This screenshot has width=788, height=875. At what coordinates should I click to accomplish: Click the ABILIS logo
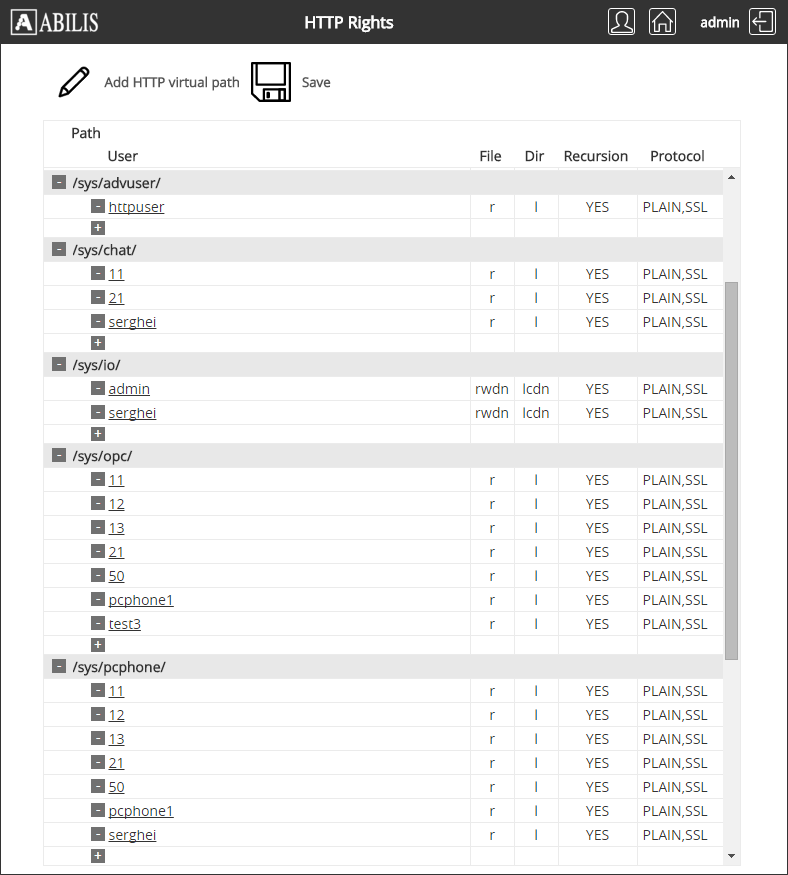point(55,22)
